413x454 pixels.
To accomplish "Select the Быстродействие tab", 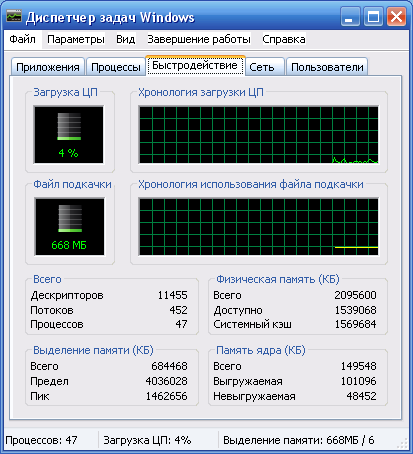I will [x=195, y=65].
